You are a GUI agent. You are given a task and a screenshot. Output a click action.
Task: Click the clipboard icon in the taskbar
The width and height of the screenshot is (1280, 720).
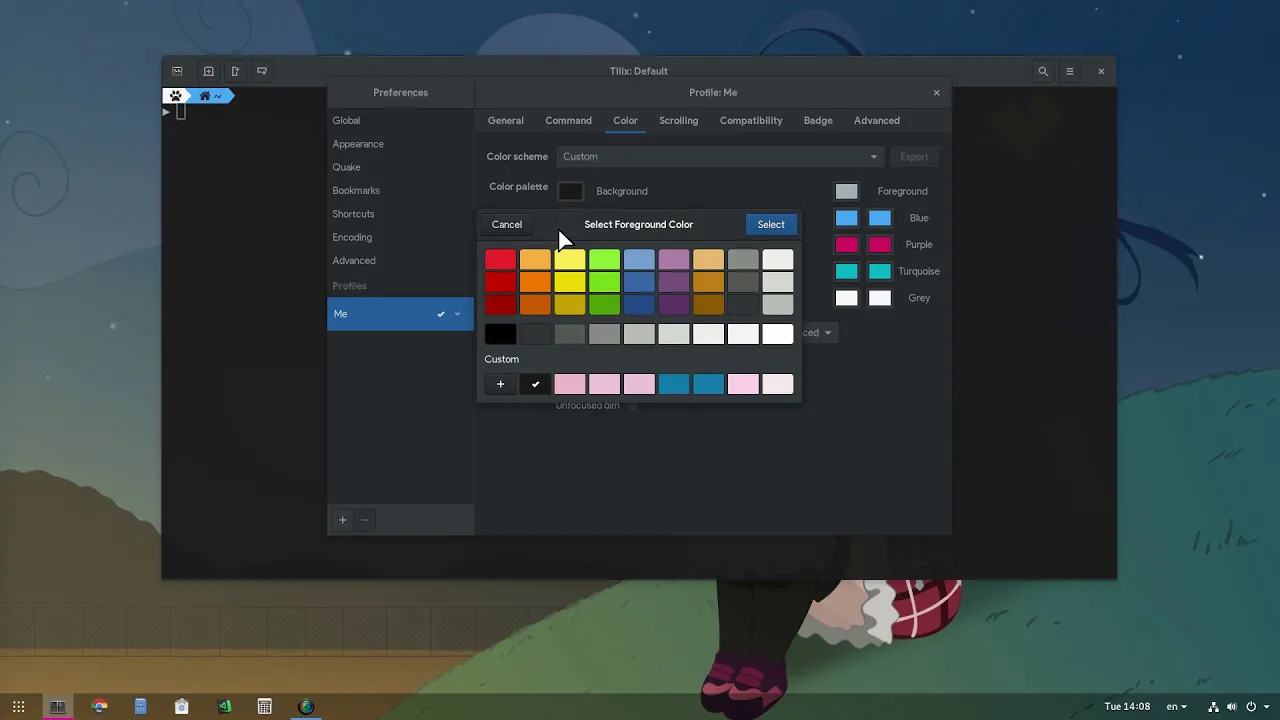click(x=181, y=706)
